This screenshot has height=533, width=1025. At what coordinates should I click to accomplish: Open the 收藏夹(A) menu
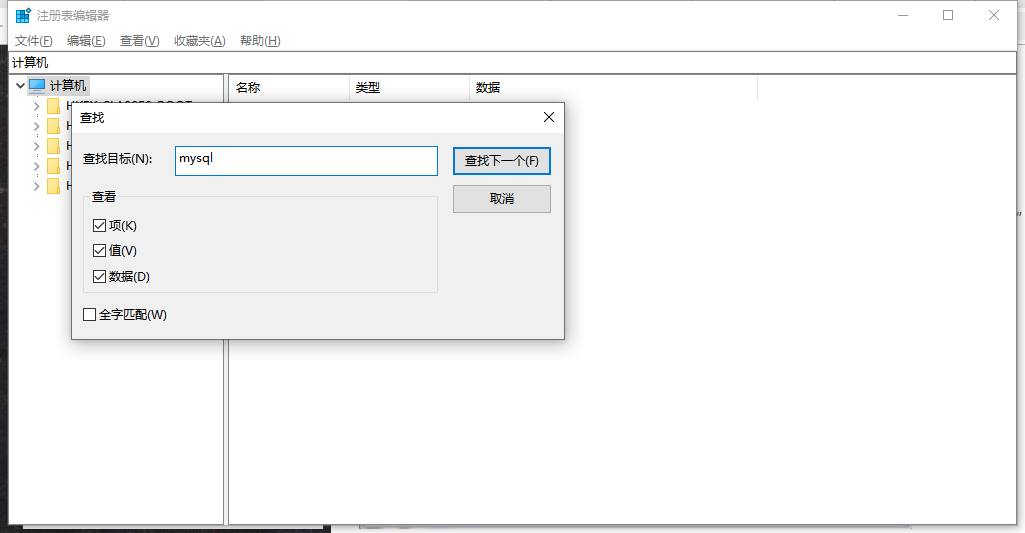199,41
